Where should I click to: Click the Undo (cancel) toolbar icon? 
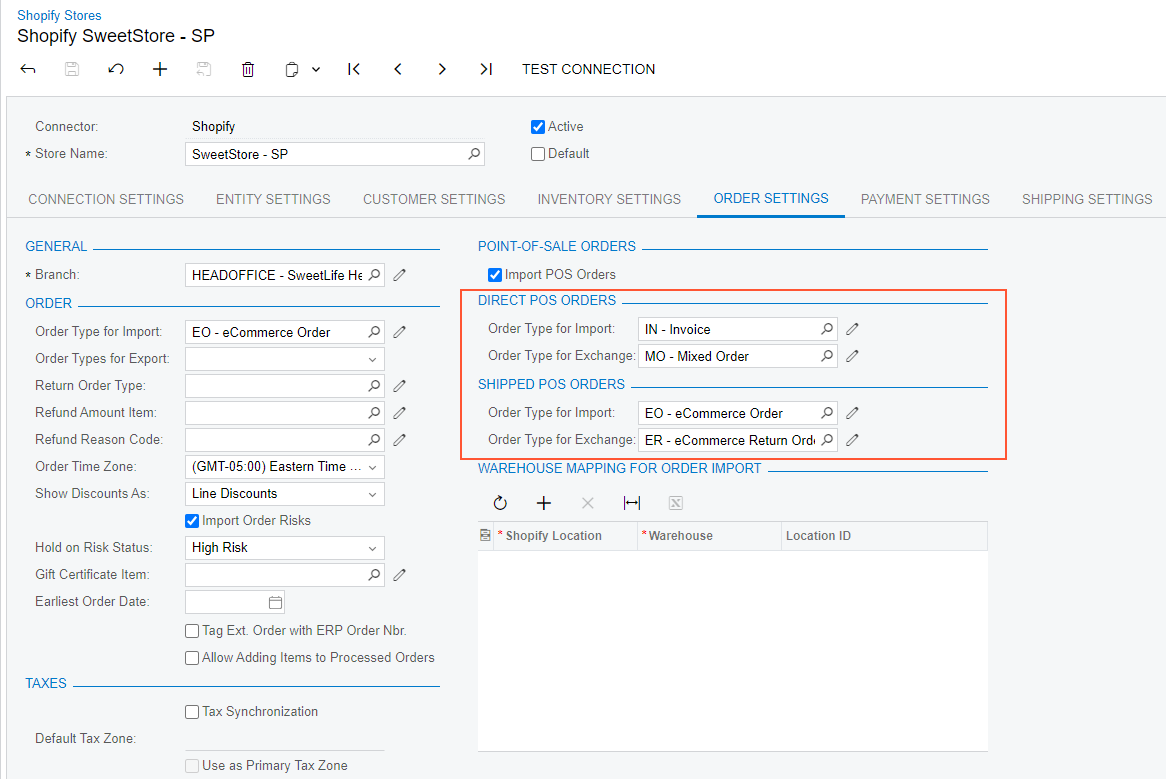115,69
